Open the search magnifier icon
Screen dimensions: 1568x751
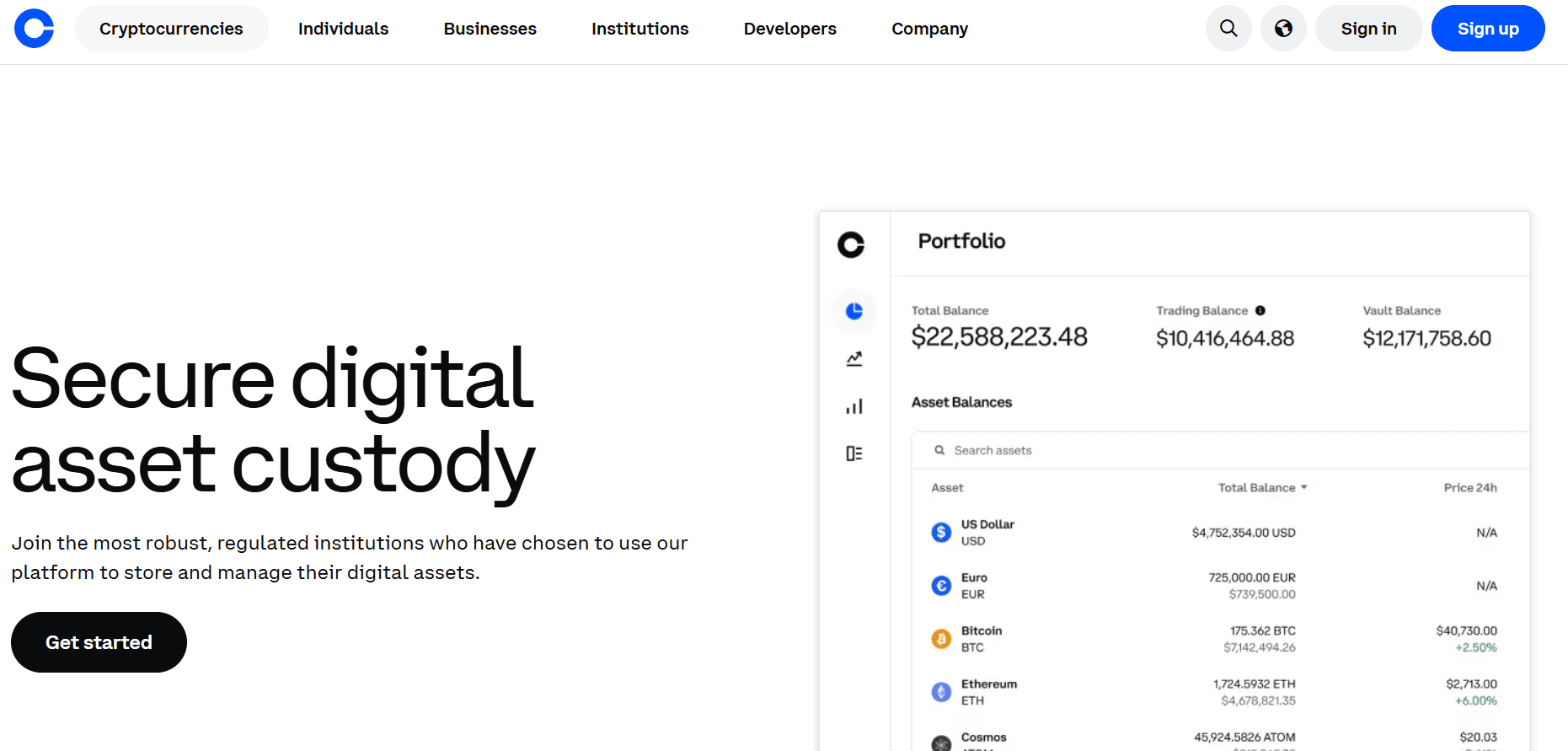tap(1228, 29)
